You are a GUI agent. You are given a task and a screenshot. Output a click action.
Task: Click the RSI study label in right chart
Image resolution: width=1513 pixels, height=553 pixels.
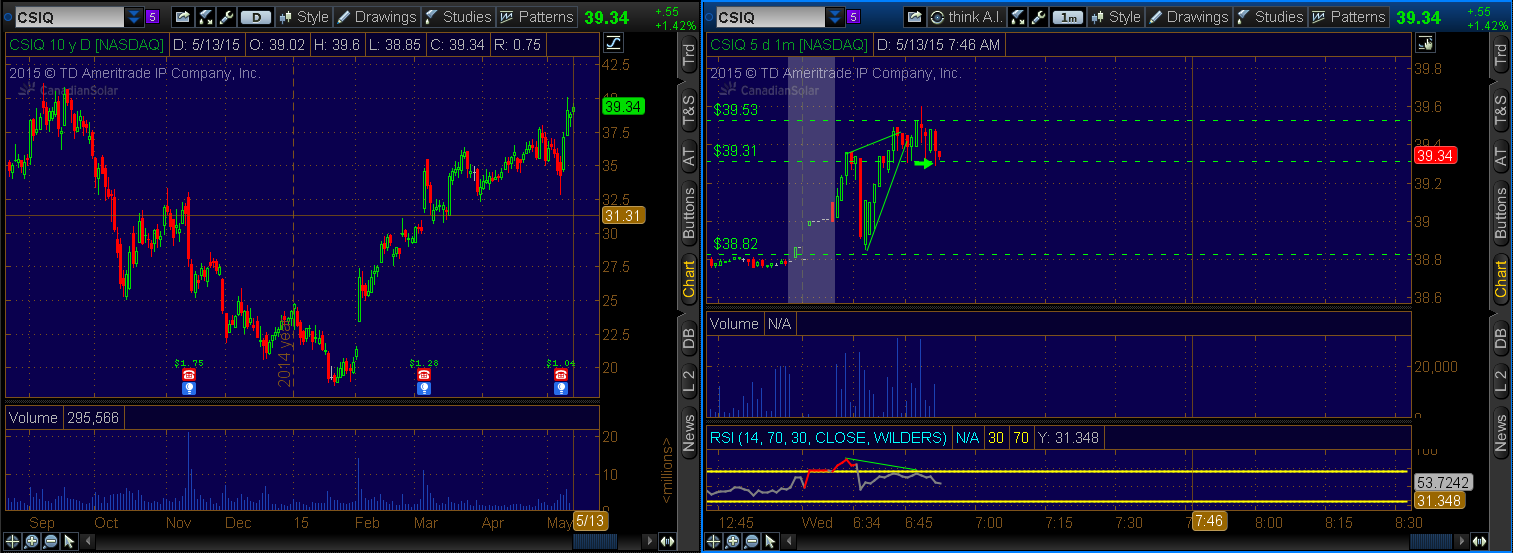pyautogui.click(x=828, y=437)
